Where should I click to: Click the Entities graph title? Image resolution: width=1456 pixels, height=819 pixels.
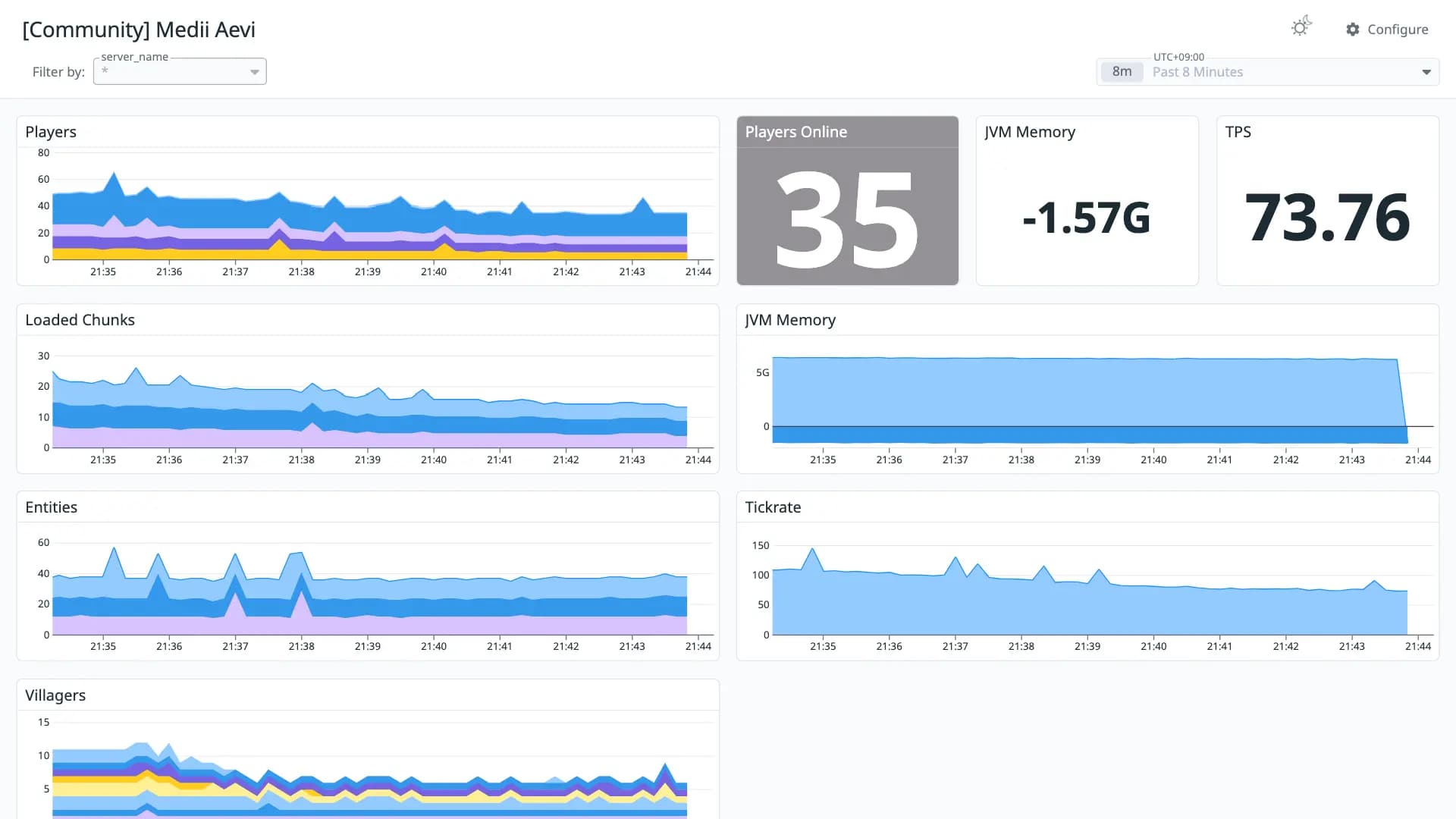click(x=51, y=507)
